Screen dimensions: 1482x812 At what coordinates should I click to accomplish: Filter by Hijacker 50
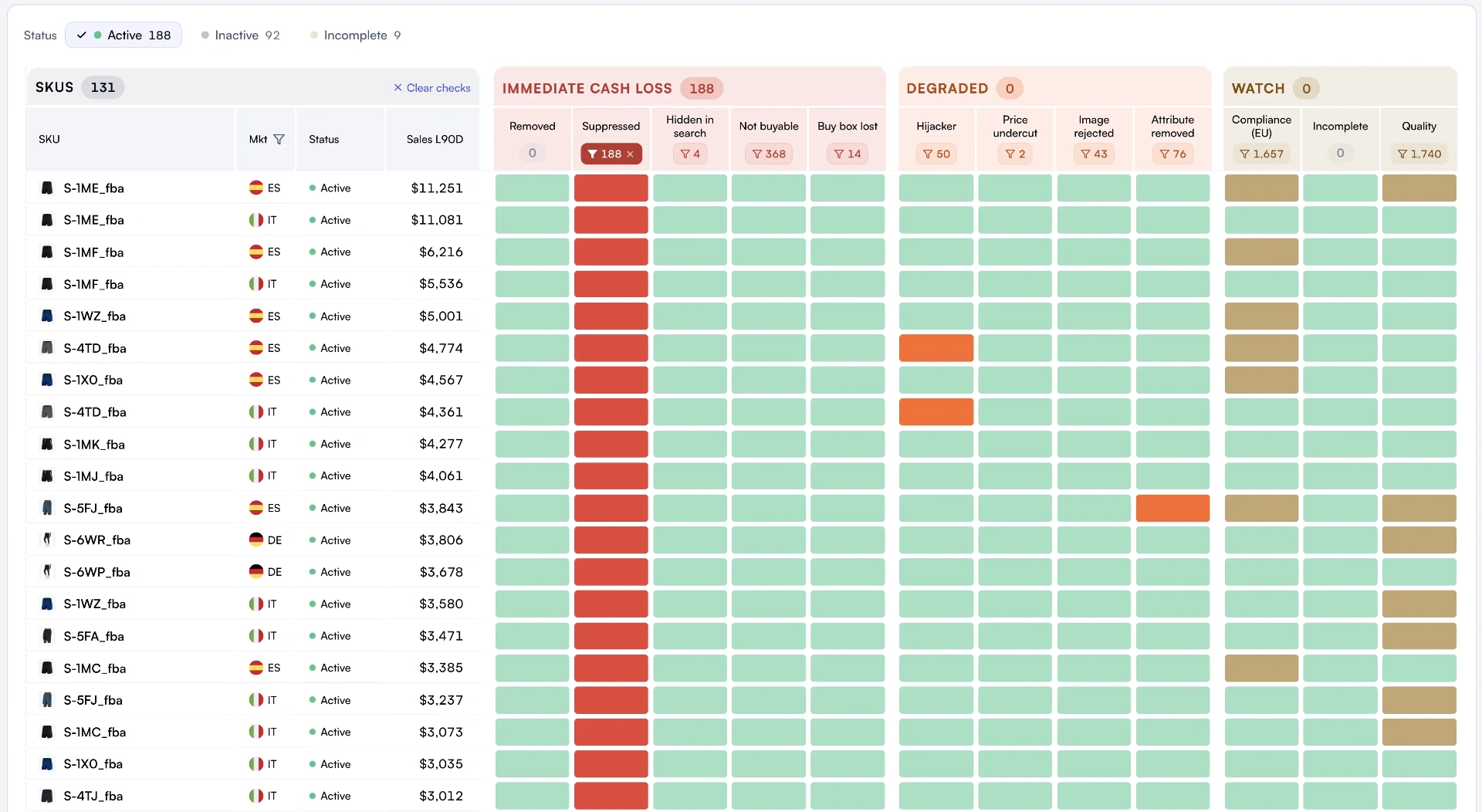[936, 154]
